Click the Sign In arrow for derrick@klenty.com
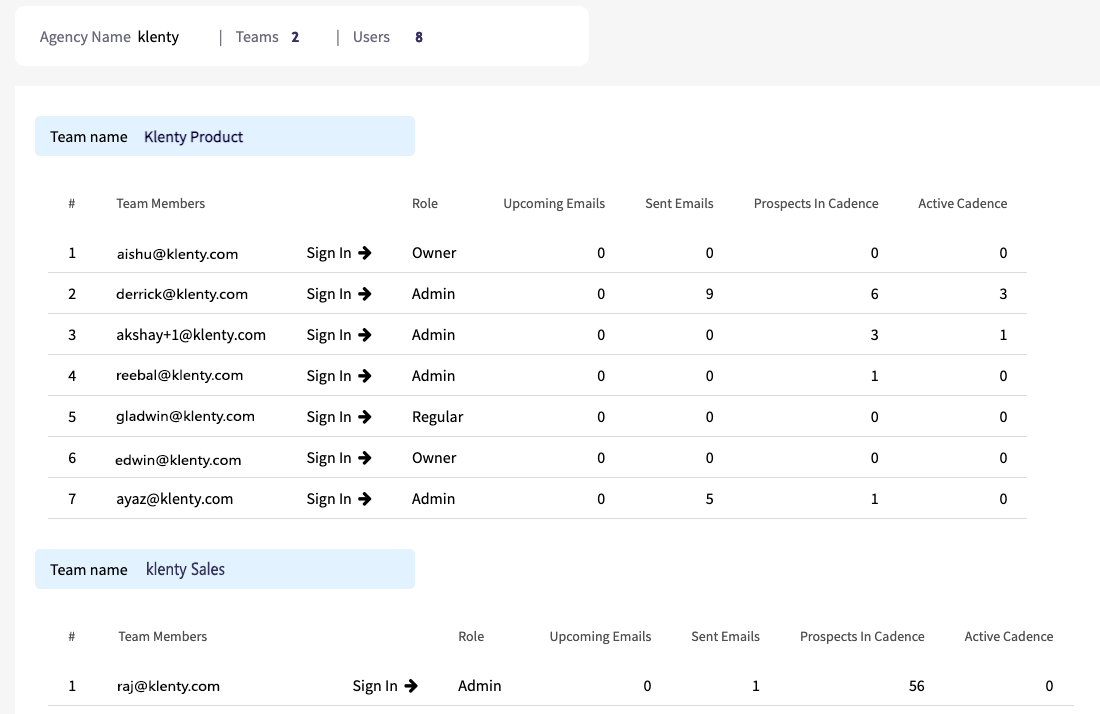The width and height of the screenshot is (1100, 714). [365, 294]
